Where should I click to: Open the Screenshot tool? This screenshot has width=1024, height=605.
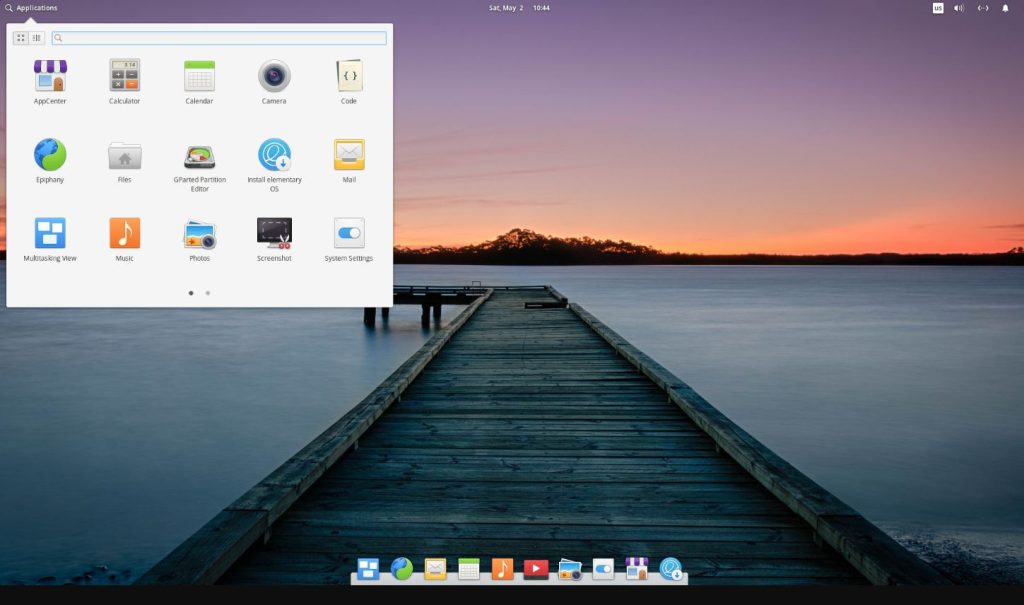pos(274,234)
